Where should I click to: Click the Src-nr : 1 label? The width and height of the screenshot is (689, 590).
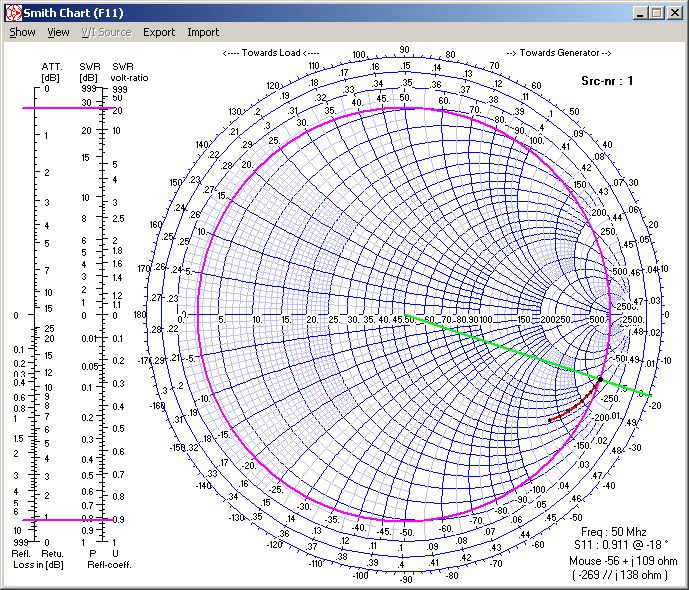(x=607, y=81)
